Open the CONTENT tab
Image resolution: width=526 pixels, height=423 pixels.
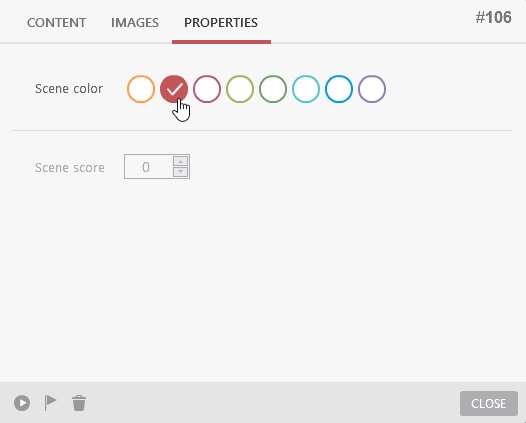click(56, 22)
